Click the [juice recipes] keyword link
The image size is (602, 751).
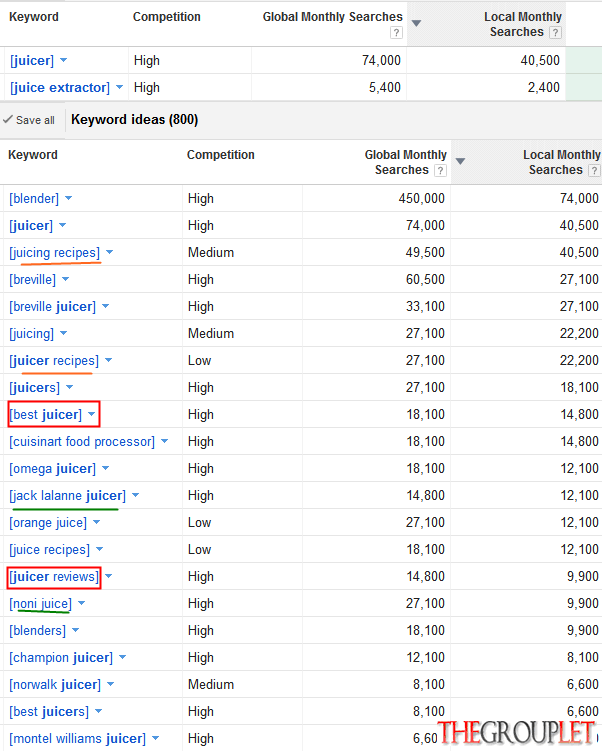click(x=49, y=549)
